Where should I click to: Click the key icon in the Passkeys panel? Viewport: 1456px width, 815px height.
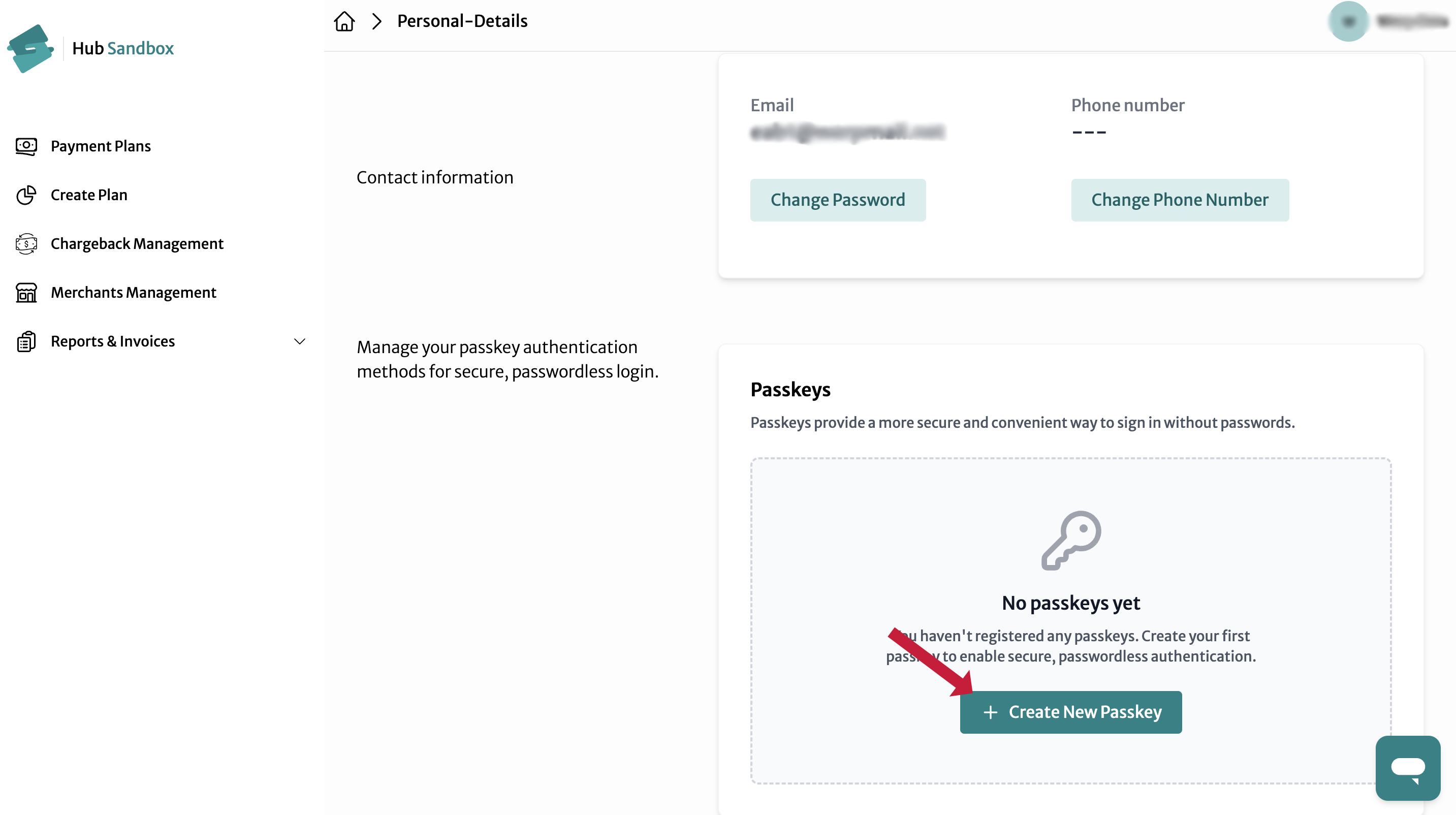(1071, 541)
